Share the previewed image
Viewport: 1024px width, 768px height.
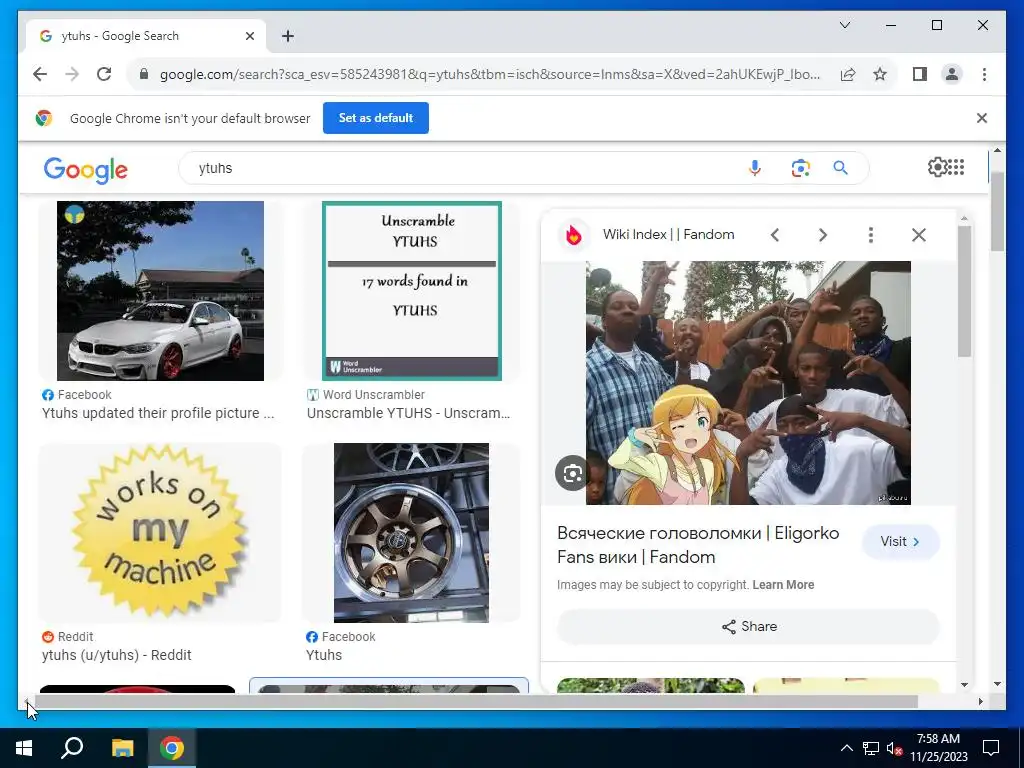pyautogui.click(x=748, y=627)
